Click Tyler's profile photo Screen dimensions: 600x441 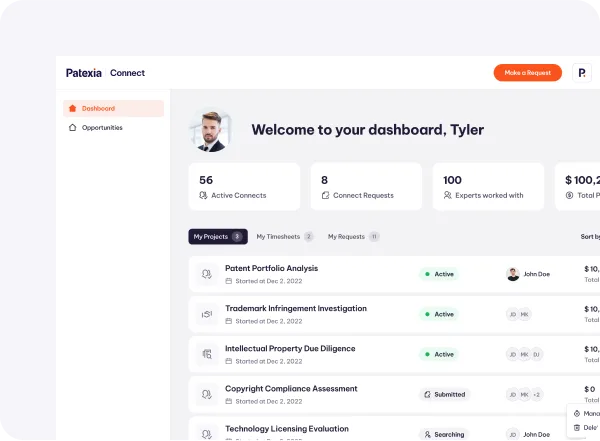211,130
